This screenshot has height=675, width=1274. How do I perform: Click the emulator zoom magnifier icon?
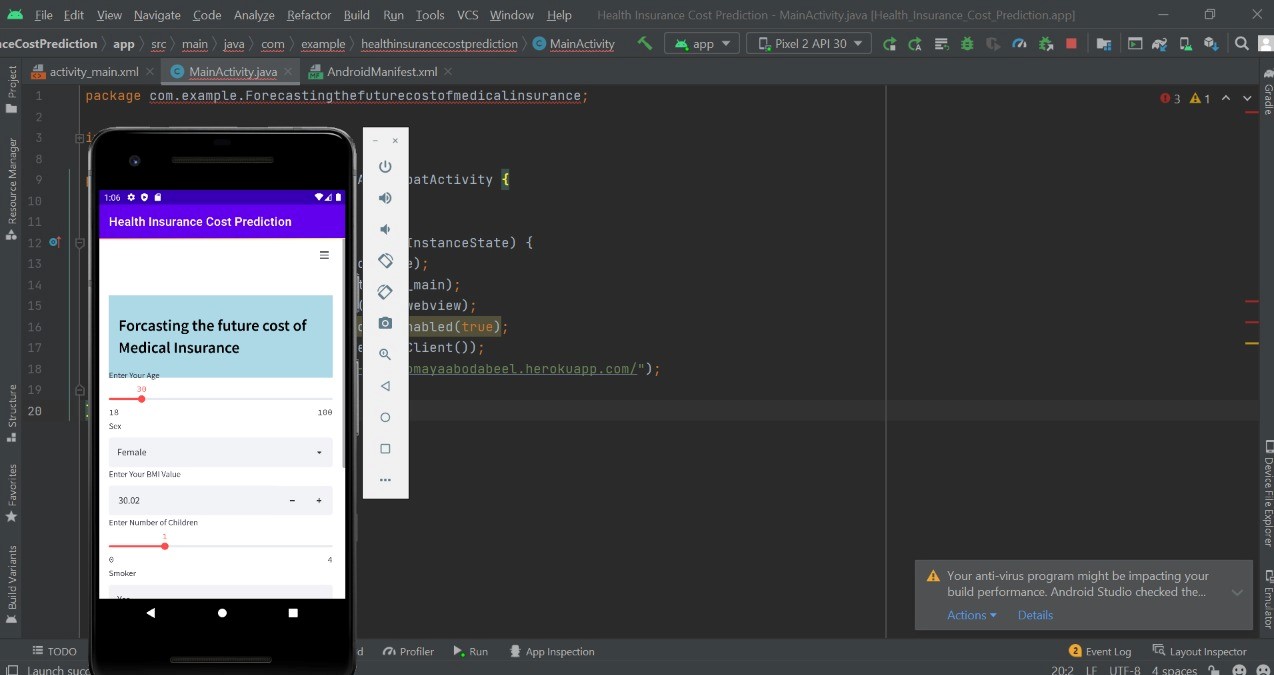[385, 355]
